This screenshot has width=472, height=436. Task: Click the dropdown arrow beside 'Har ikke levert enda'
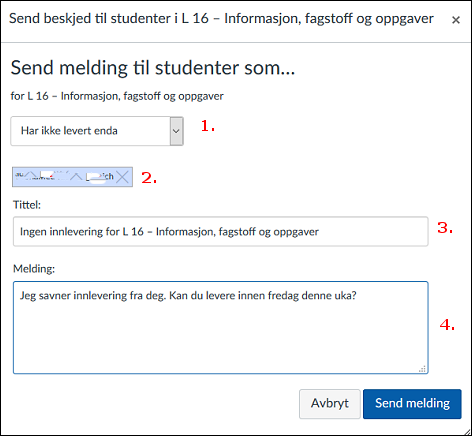(x=176, y=131)
